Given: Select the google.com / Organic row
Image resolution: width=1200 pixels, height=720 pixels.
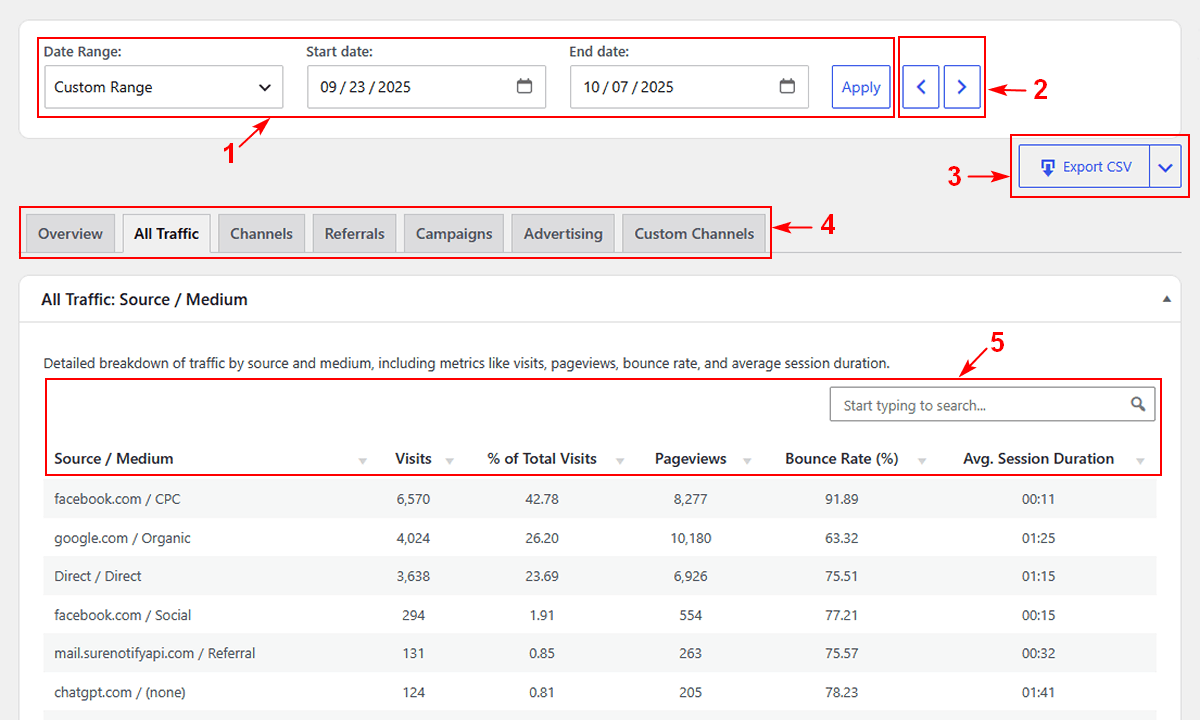Looking at the screenshot, I should point(600,538).
